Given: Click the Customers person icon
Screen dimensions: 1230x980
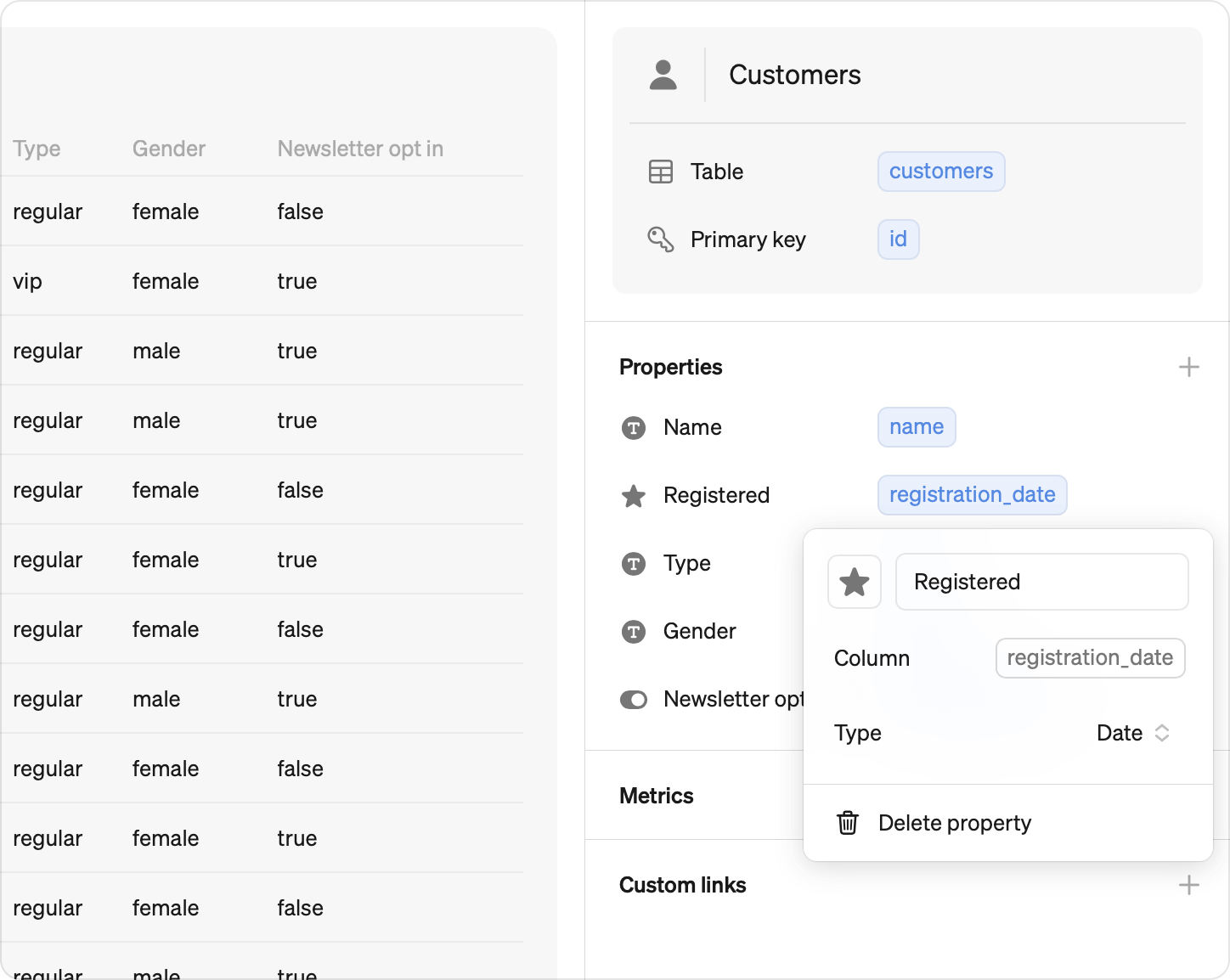Looking at the screenshot, I should click(x=663, y=75).
